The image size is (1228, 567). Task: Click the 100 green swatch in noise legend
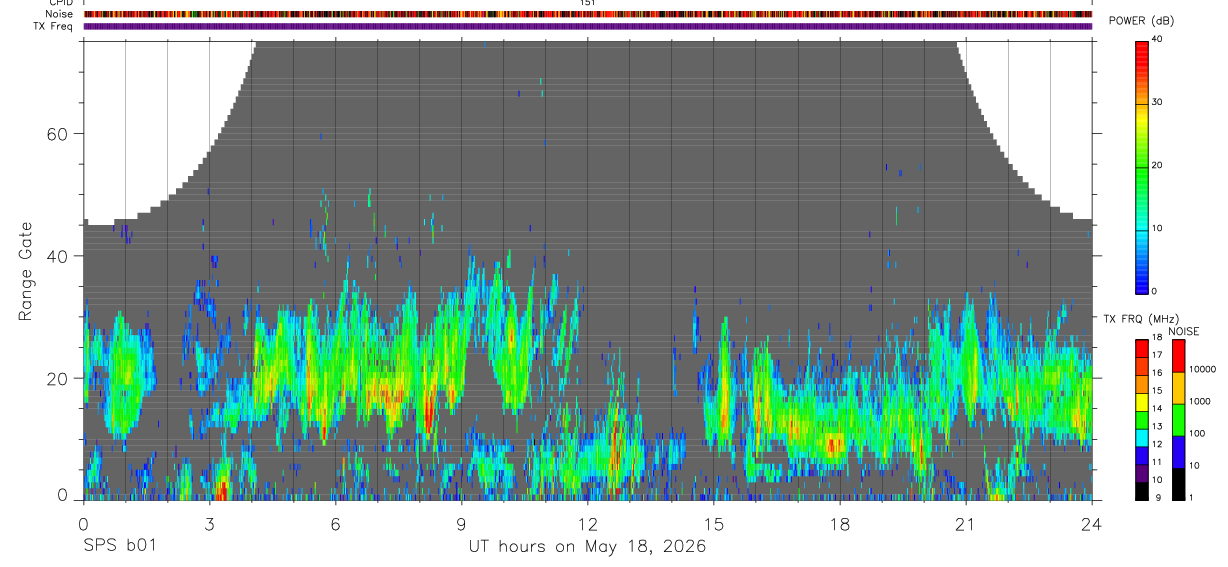pos(1176,420)
